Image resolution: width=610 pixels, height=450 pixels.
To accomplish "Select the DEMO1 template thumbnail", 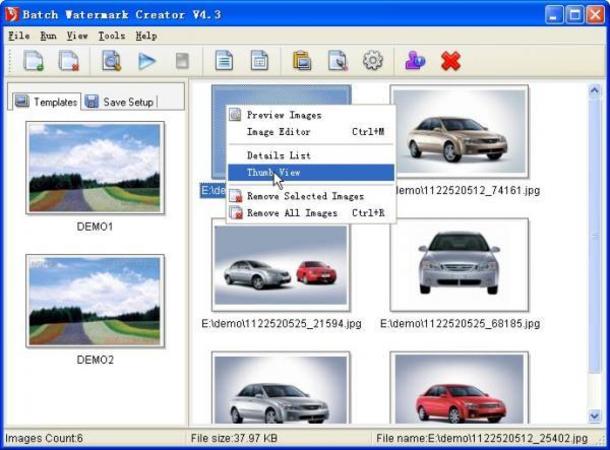I will [x=95, y=168].
